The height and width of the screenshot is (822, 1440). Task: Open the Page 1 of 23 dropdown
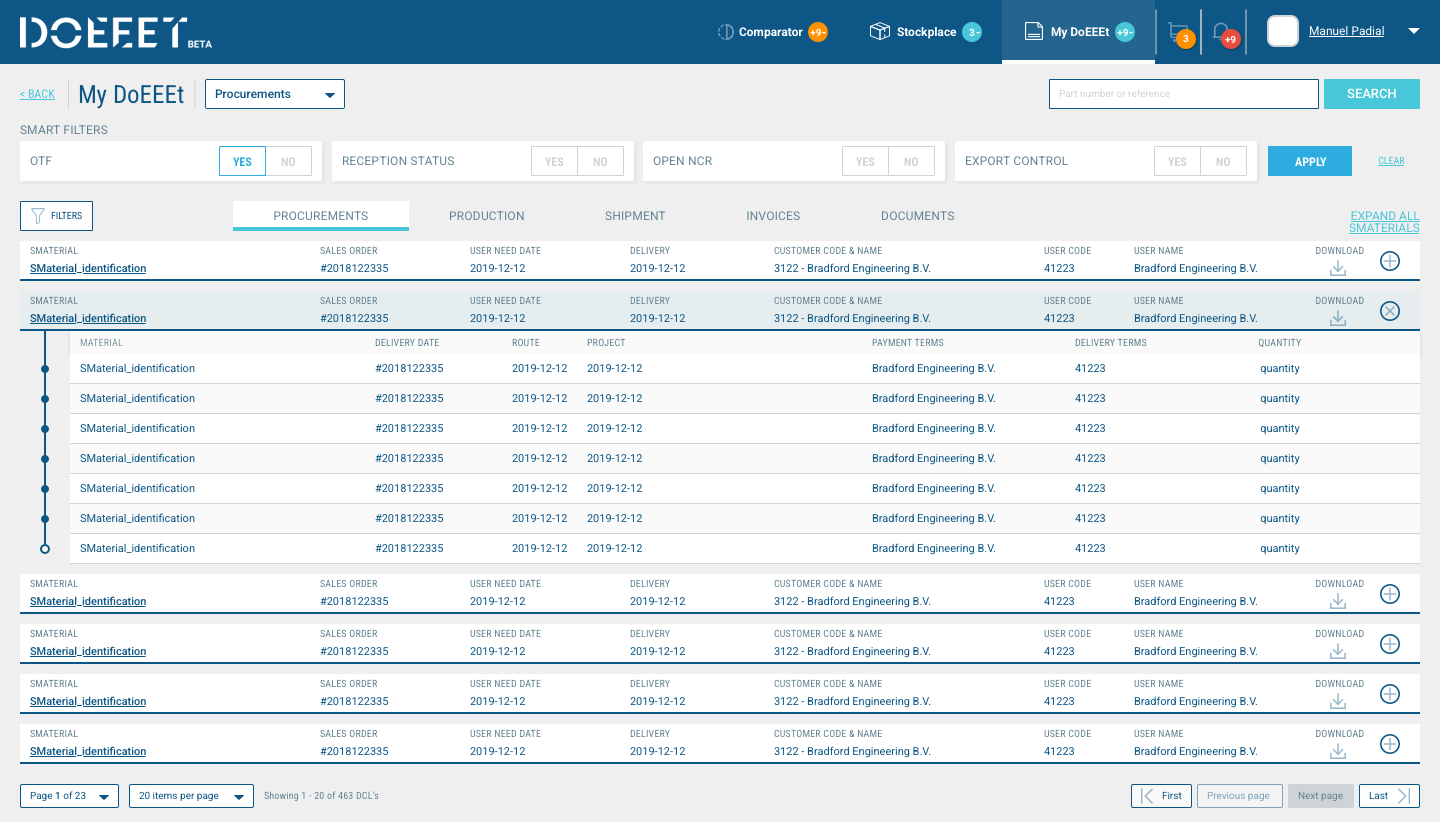69,796
